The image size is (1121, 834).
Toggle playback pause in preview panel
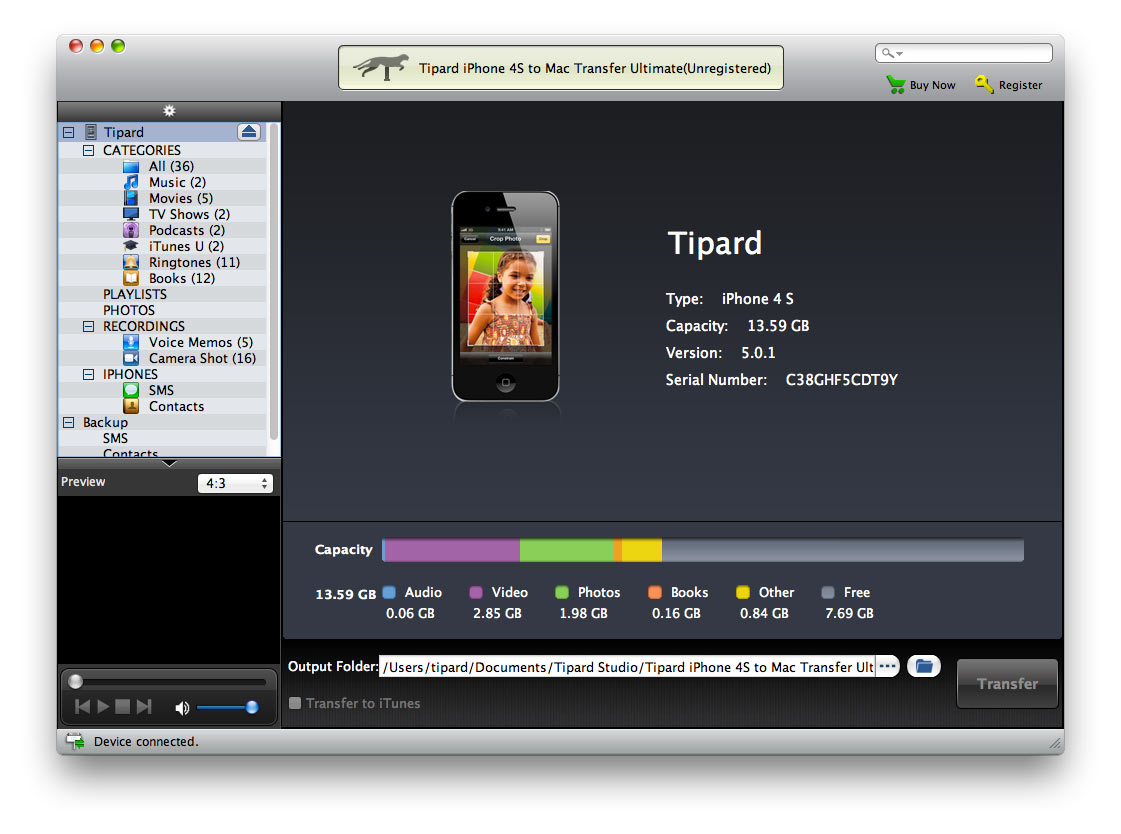[x=103, y=707]
